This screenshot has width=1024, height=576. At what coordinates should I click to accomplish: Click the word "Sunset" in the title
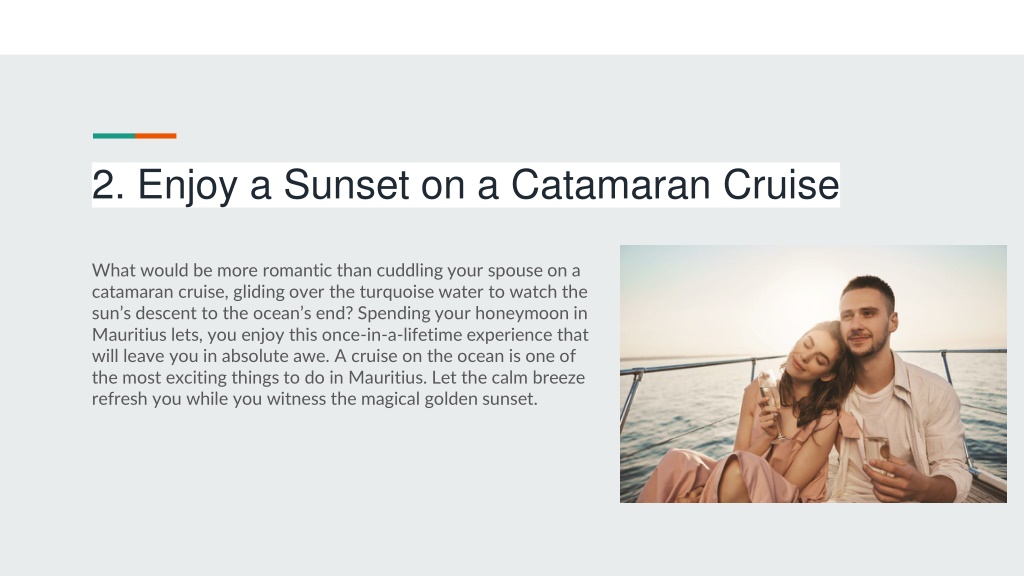pos(346,185)
